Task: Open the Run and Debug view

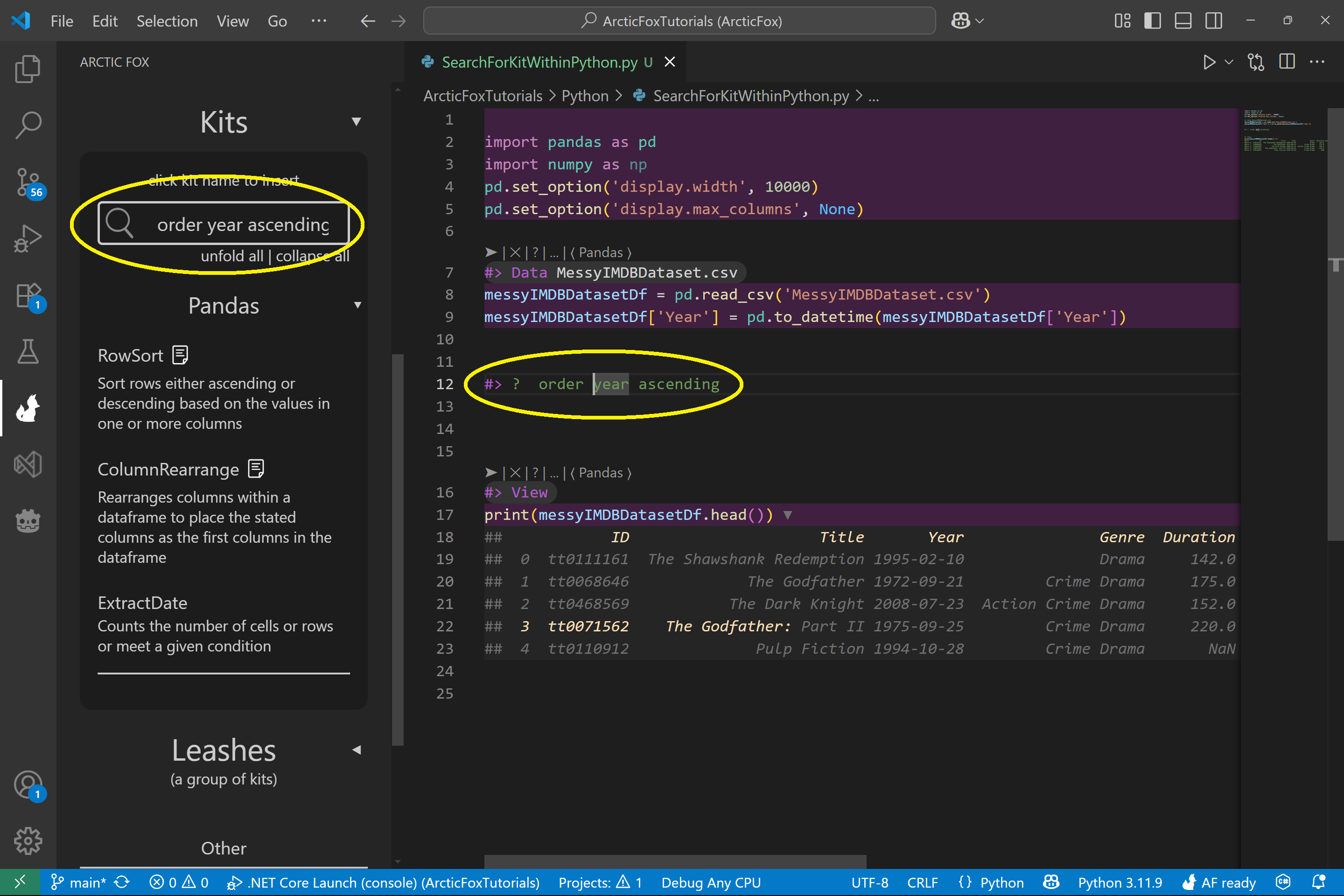Action: [x=28, y=239]
